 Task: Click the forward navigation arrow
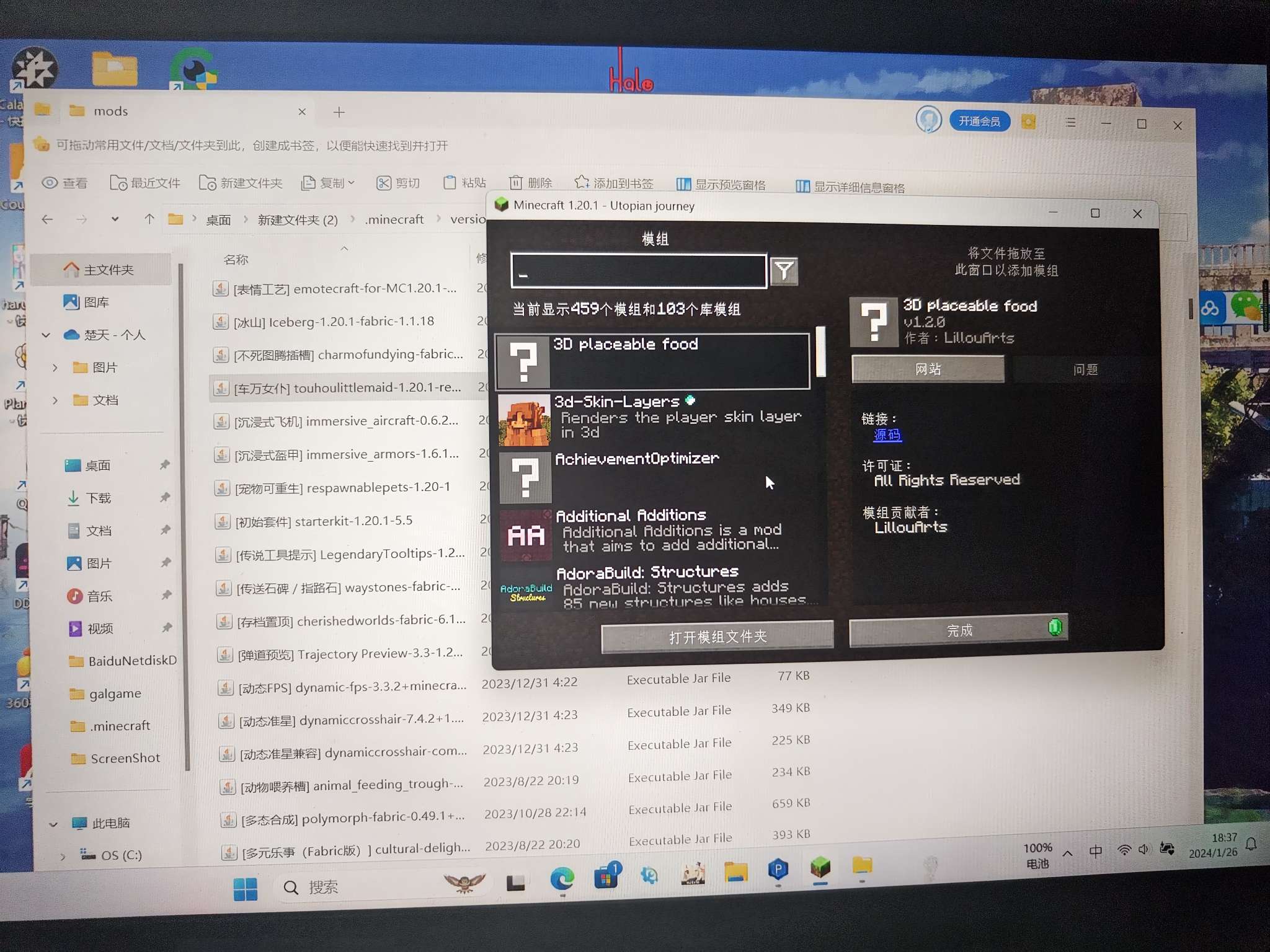[81, 219]
